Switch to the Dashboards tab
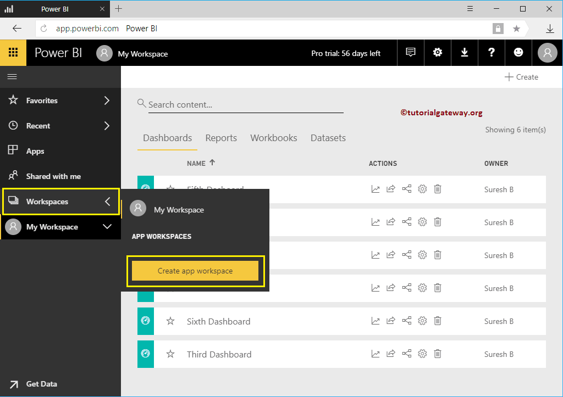Screen dimensions: 563x397 167,138
